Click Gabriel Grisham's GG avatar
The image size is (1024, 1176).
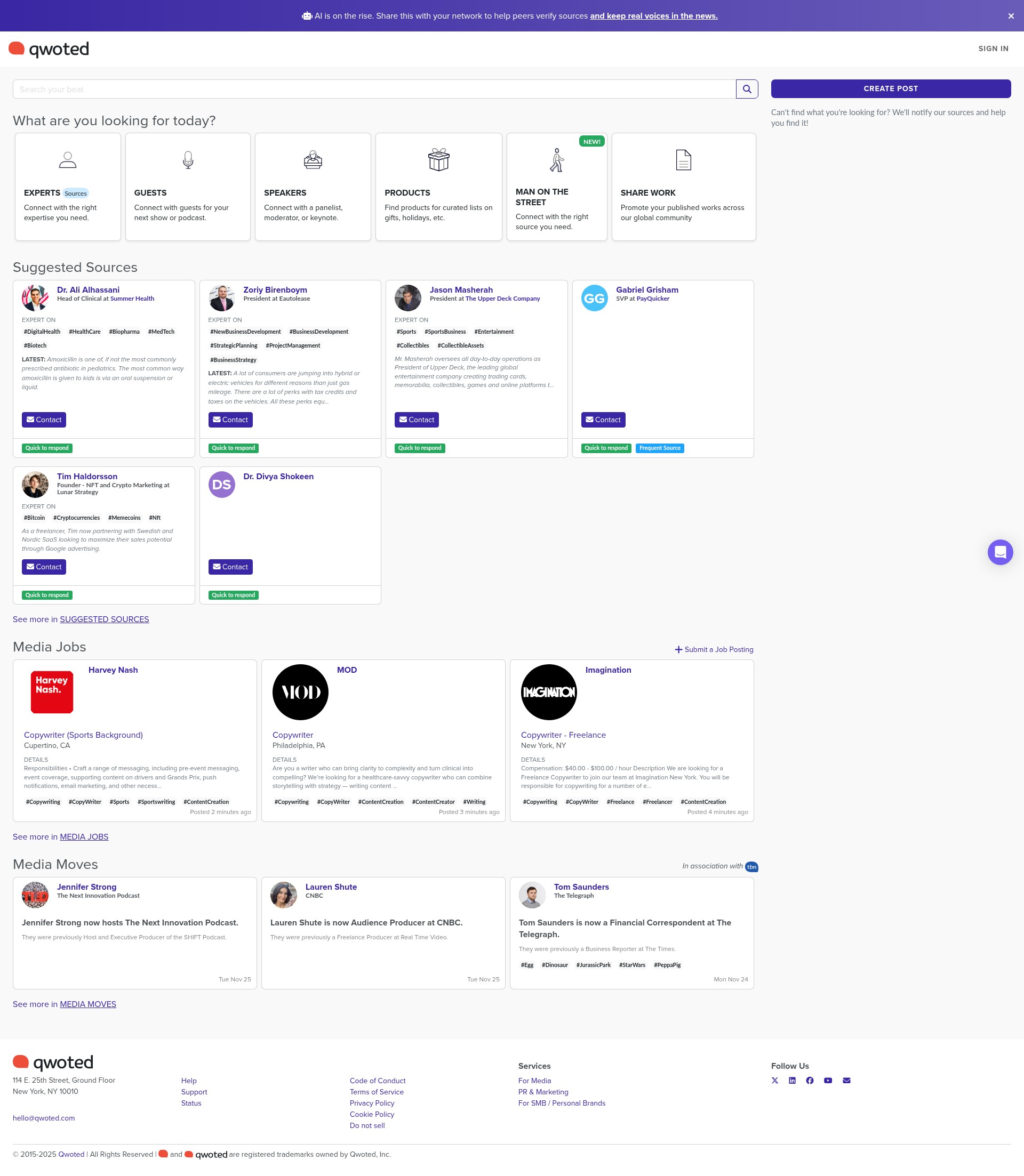click(x=595, y=298)
